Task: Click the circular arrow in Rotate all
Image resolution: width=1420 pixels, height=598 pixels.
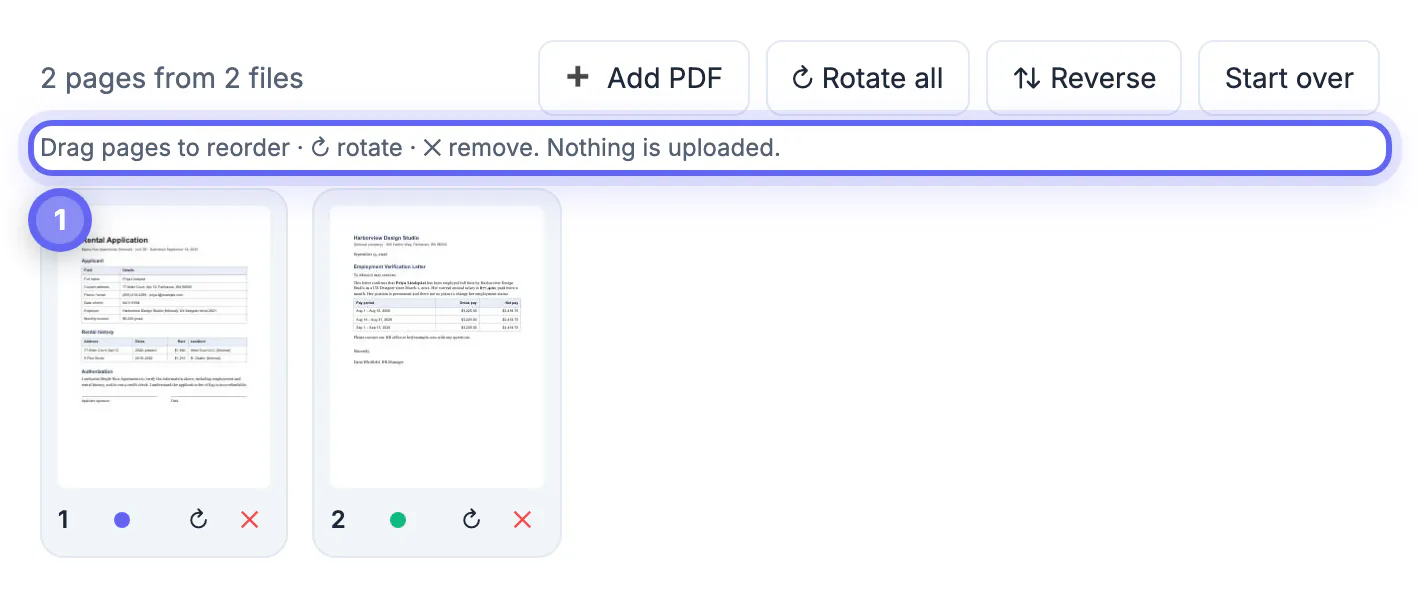Action: click(802, 78)
